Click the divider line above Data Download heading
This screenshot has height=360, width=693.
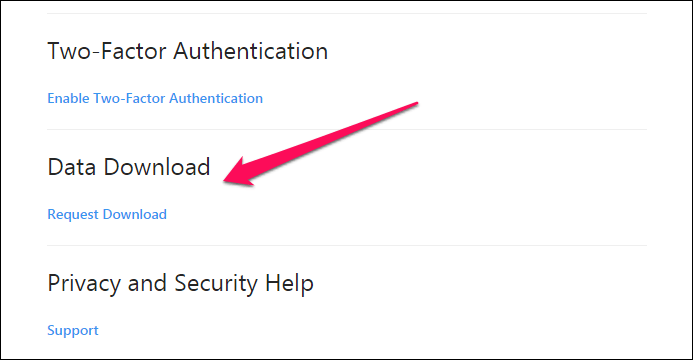tap(347, 129)
